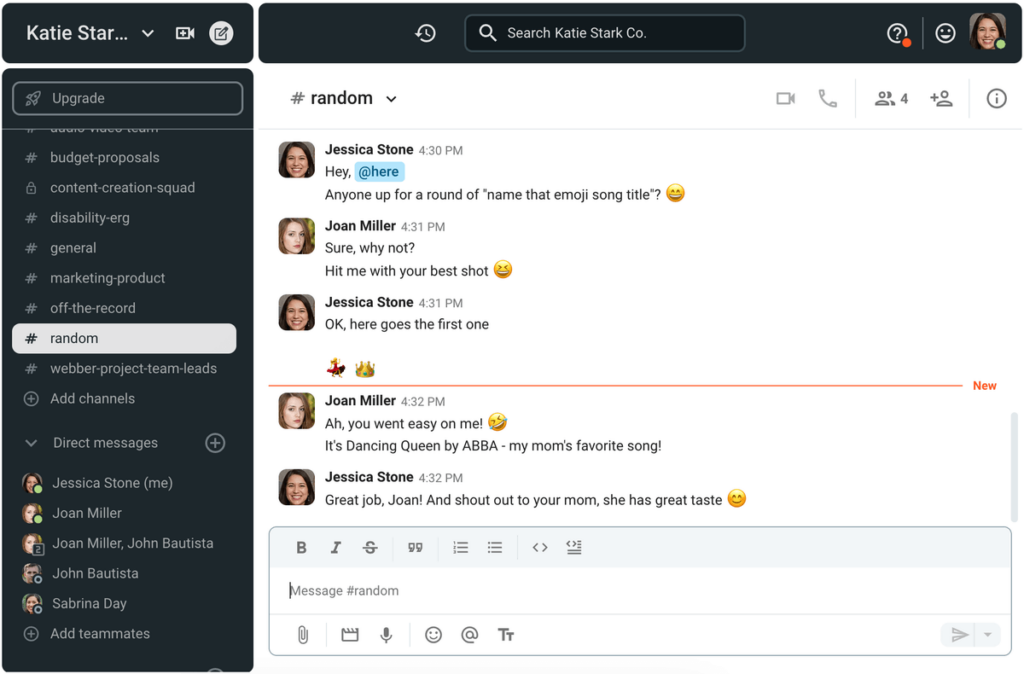This screenshot has width=1024, height=674.
Task: Click the add people icon in the header
Action: [x=941, y=98]
